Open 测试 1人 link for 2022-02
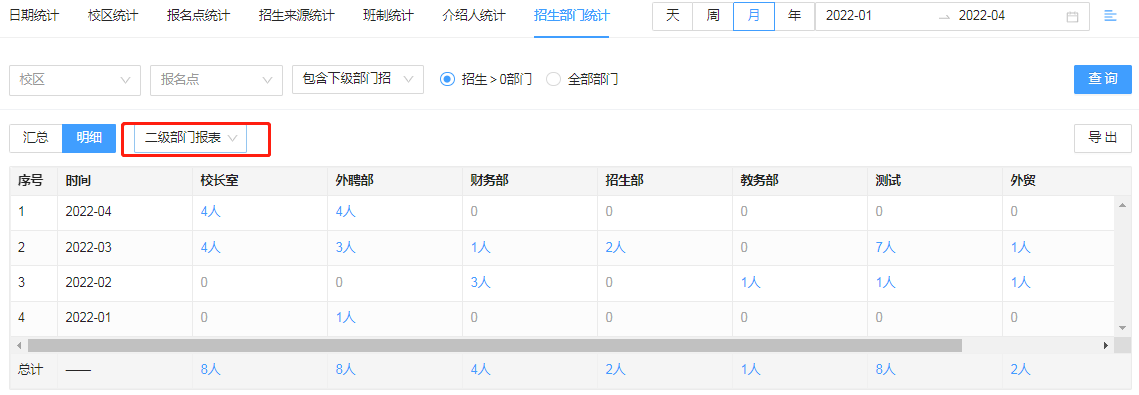This screenshot has width=1139, height=395. click(885, 283)
